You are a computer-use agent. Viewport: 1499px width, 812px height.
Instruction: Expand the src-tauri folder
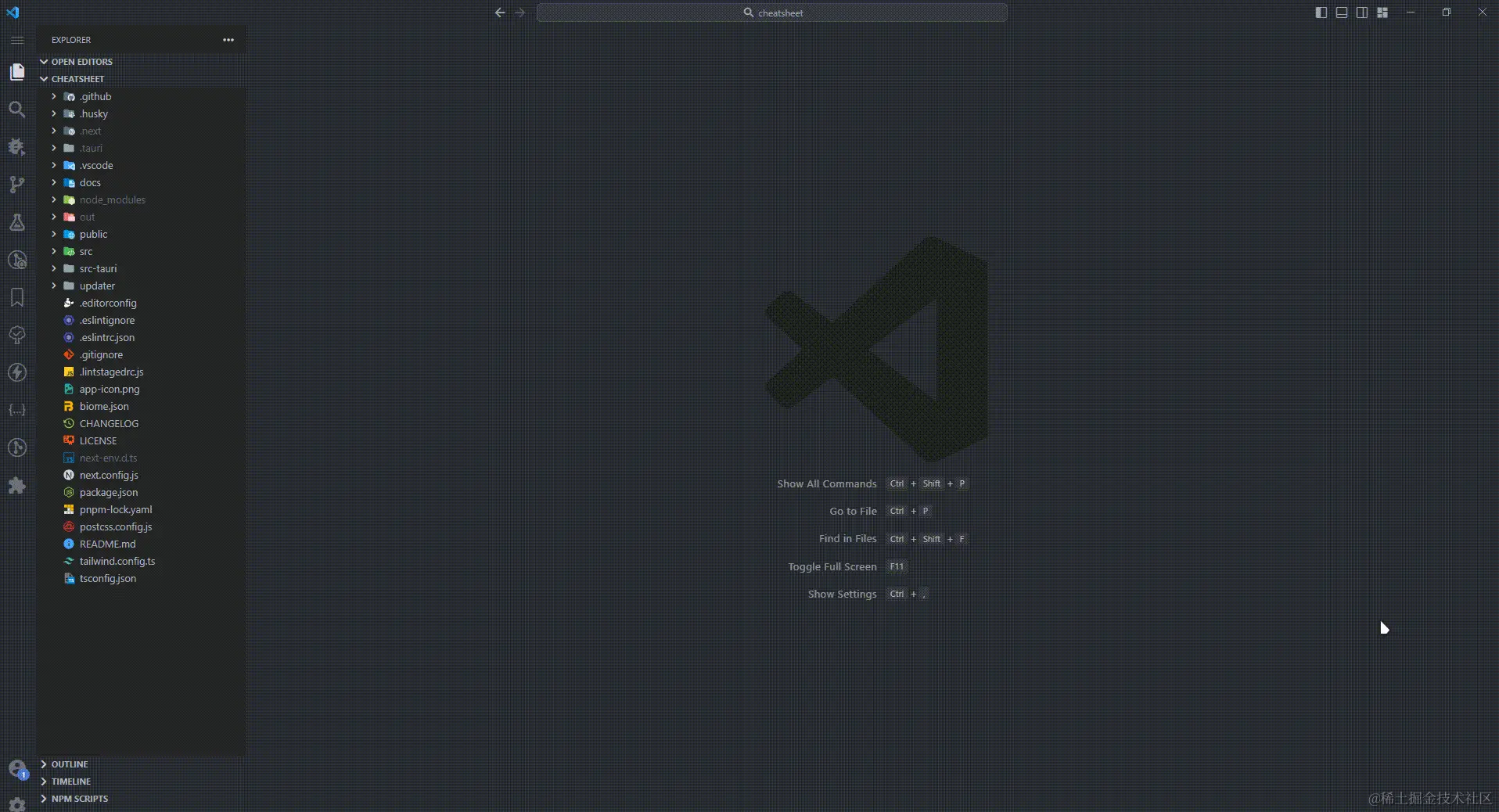pyautogui.click(x=141, y=268)
